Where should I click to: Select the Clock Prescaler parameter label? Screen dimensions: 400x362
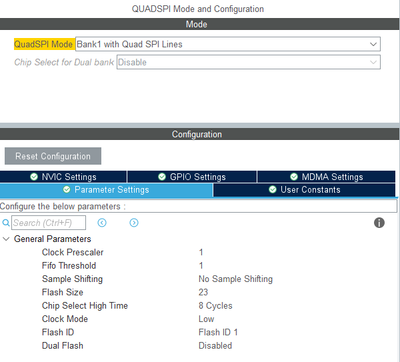point(73,252)
